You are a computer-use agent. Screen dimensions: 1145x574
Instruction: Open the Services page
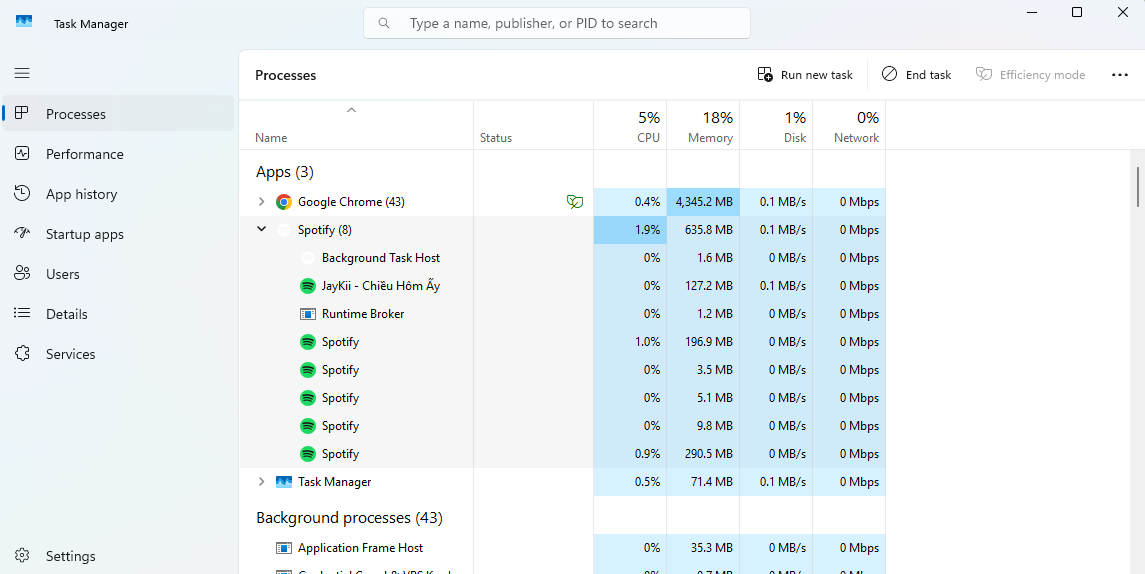[x=118, y=354]
